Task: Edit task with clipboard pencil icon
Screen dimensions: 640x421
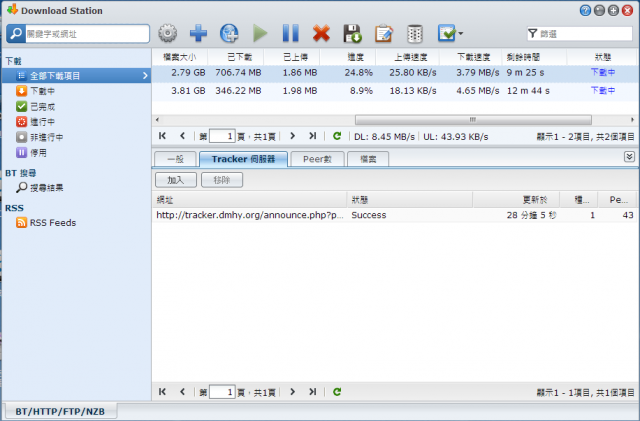Action: [x=384, y=33]
